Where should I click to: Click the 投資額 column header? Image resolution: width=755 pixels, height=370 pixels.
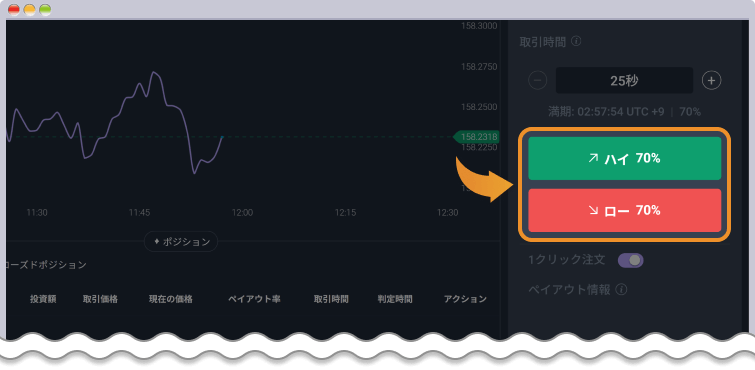(x=43, y=299)
